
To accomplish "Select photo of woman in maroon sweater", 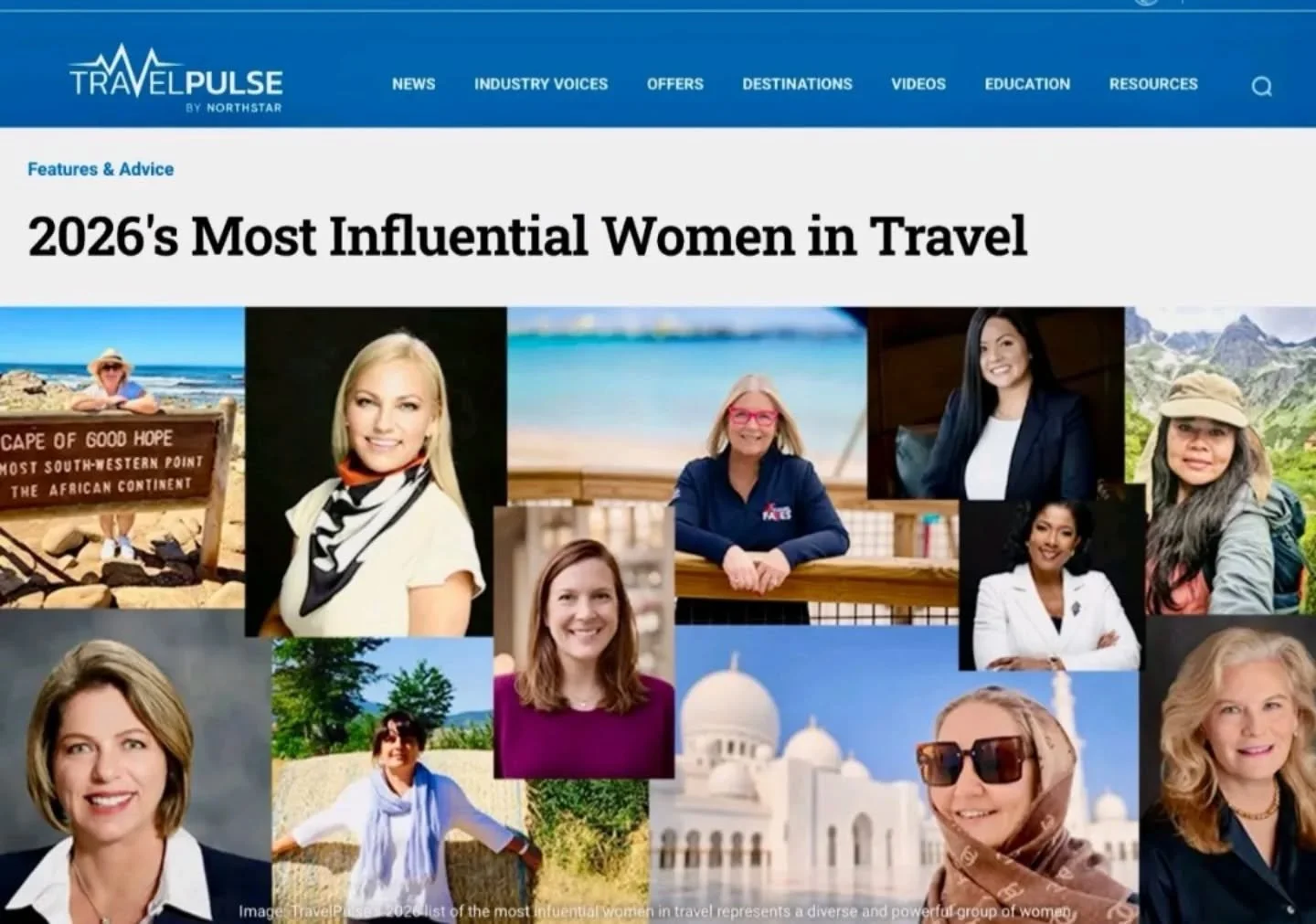I will (584, 643).
